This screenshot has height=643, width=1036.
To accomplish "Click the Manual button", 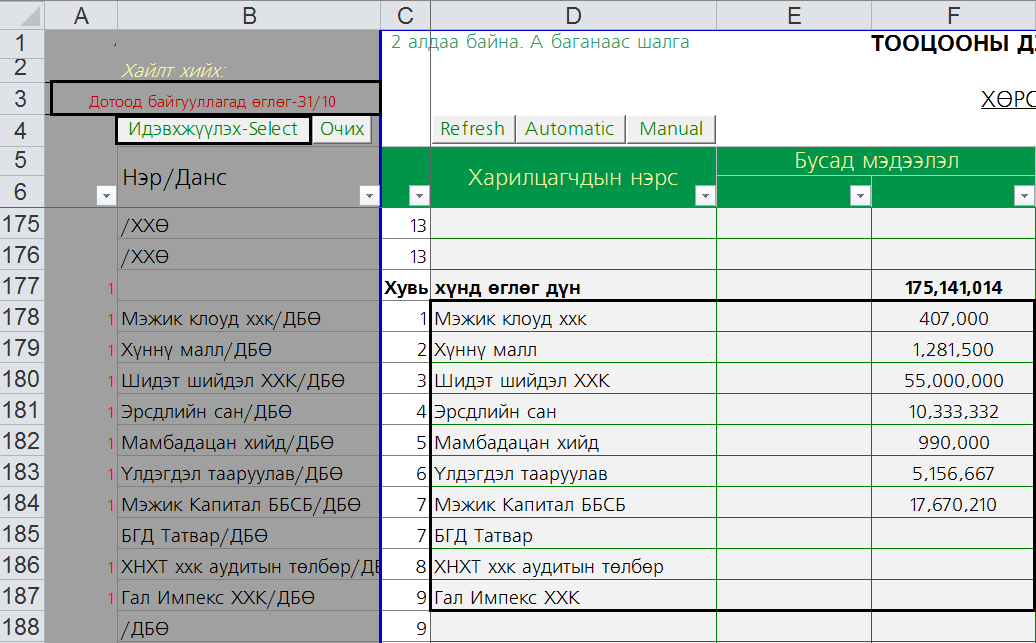I will coord(671,129).
